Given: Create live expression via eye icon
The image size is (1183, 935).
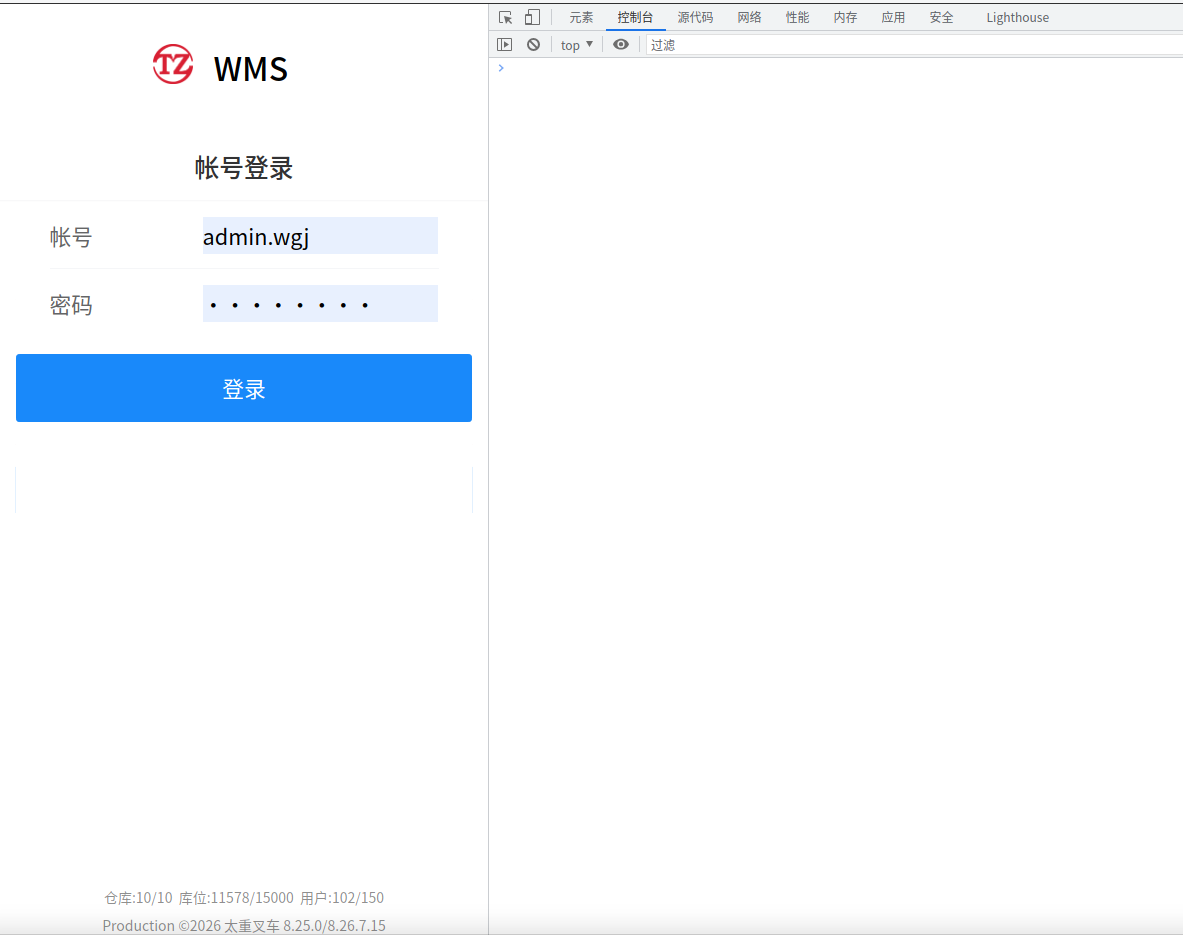Looking at the screenshot, I should tap(621, 45).
